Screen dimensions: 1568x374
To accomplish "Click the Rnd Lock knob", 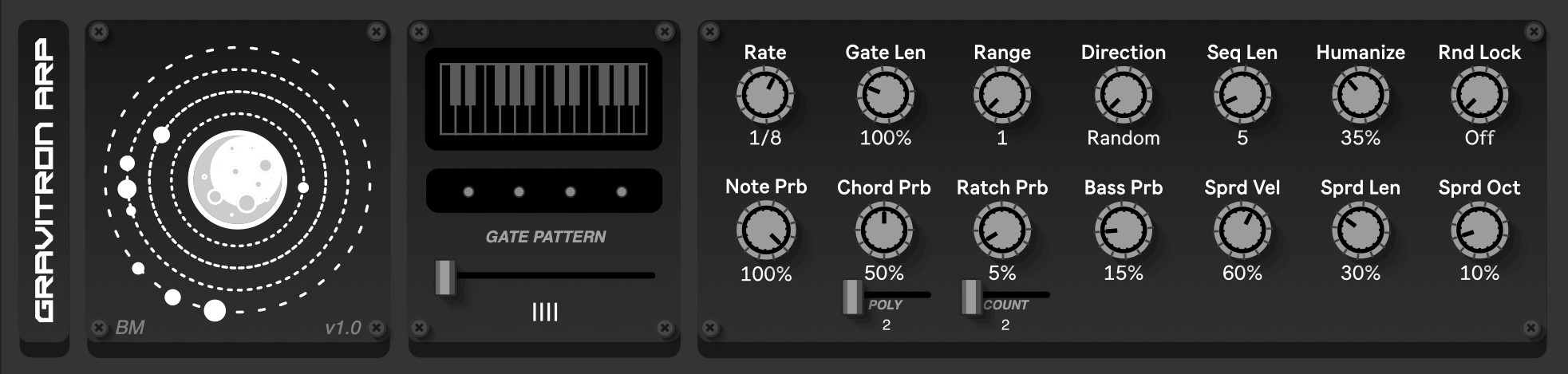I will pos(1479,96).
